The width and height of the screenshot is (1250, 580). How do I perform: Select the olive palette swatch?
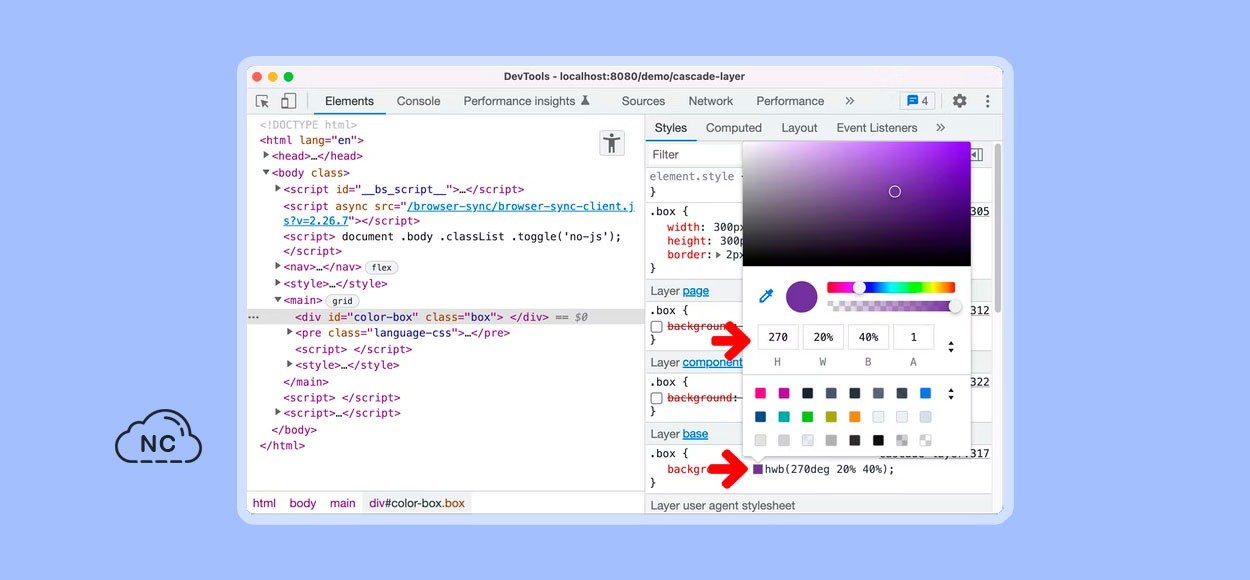click(831, 417)
